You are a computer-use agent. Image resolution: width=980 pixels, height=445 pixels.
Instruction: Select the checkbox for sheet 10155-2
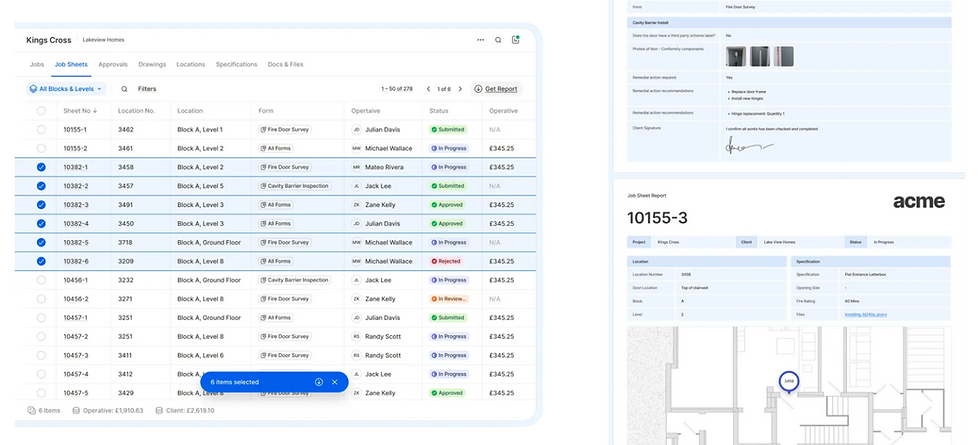(41, 148)
